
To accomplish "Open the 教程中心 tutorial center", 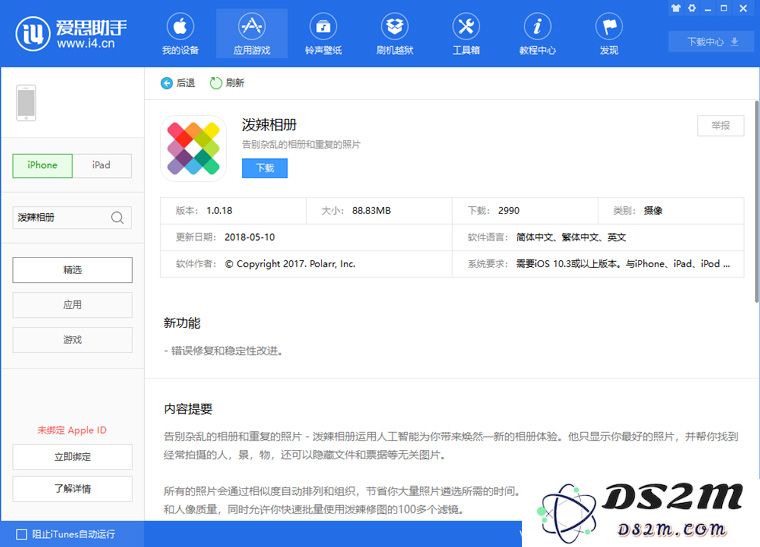I will (x=537, y=33).
